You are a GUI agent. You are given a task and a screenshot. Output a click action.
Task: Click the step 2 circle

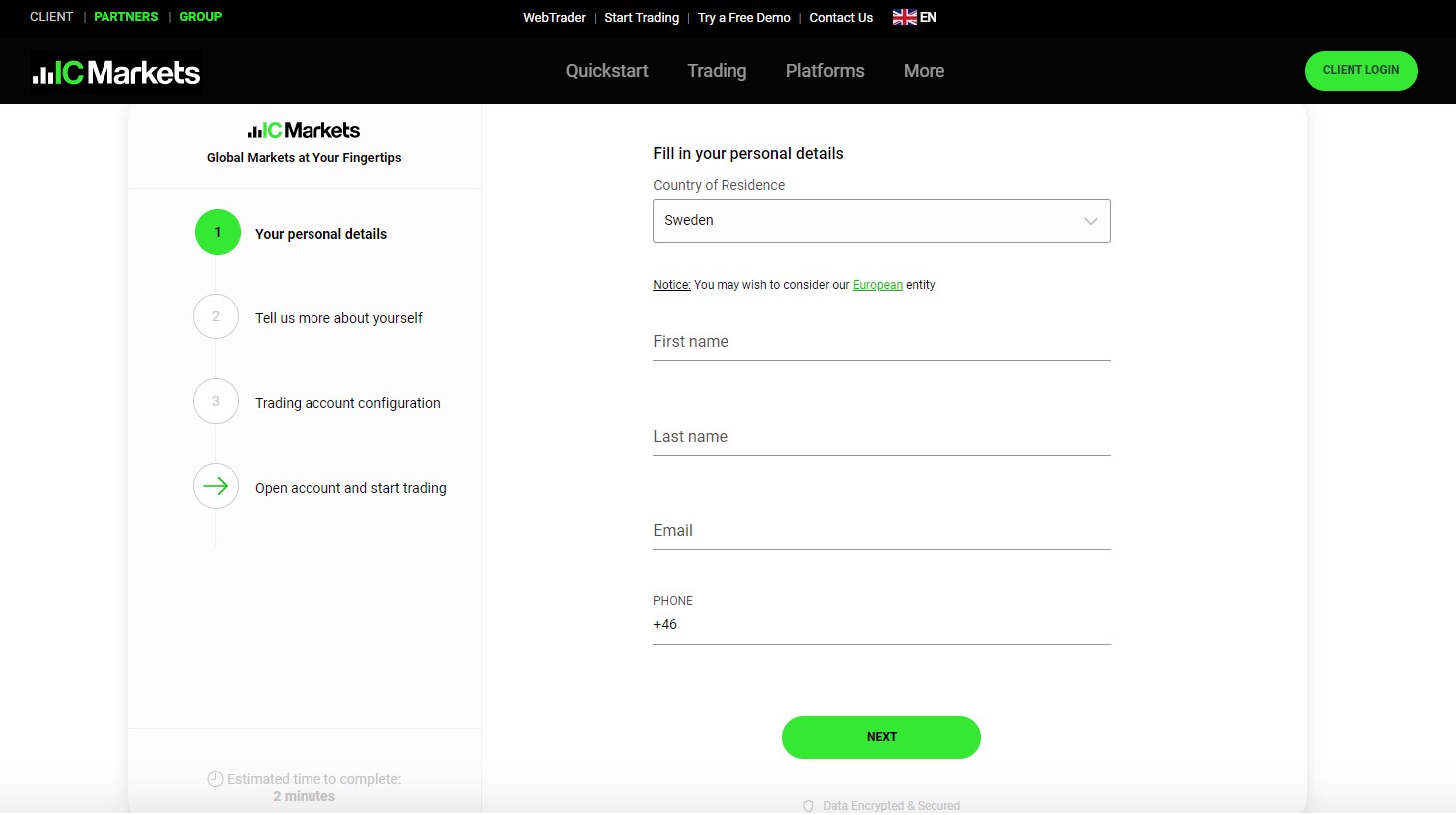click(216, 316)
